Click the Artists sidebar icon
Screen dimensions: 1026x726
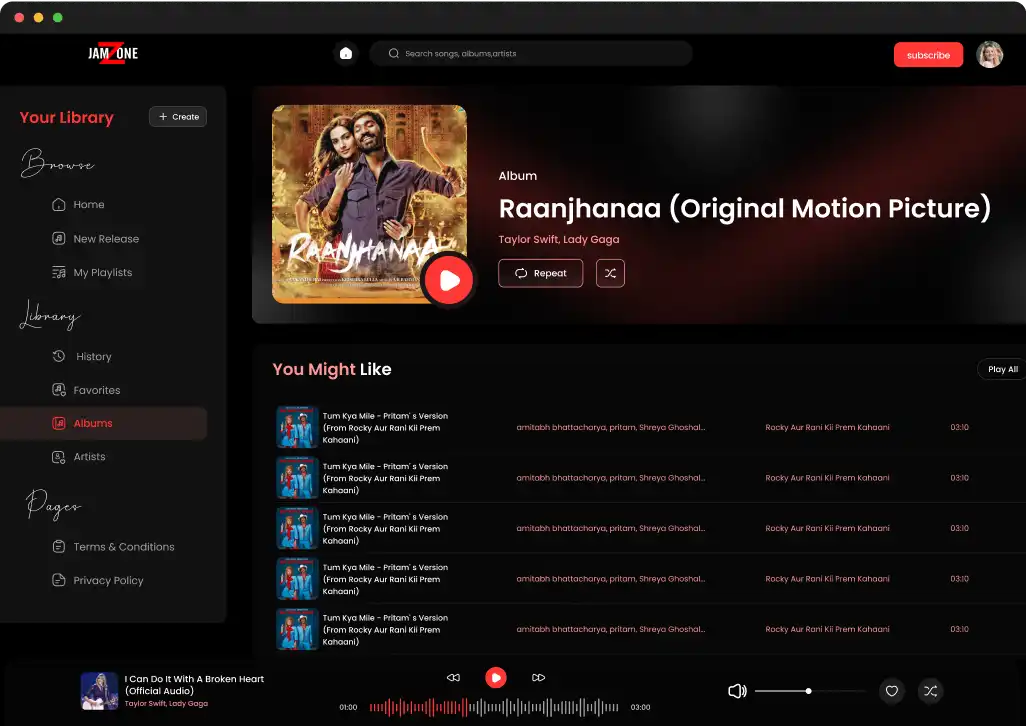tap(58, 457)
